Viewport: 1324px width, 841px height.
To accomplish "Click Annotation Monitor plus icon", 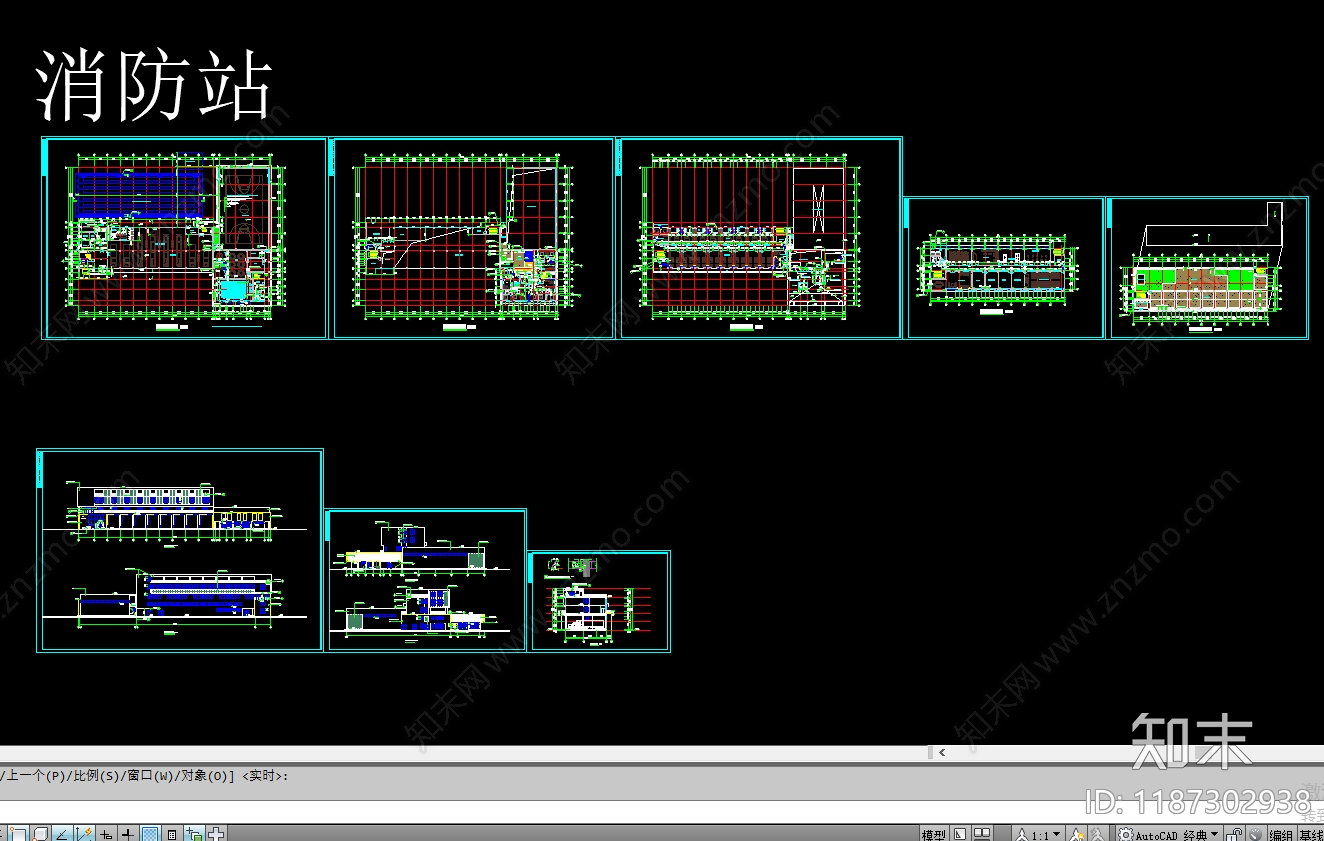I will pos(216,833).
